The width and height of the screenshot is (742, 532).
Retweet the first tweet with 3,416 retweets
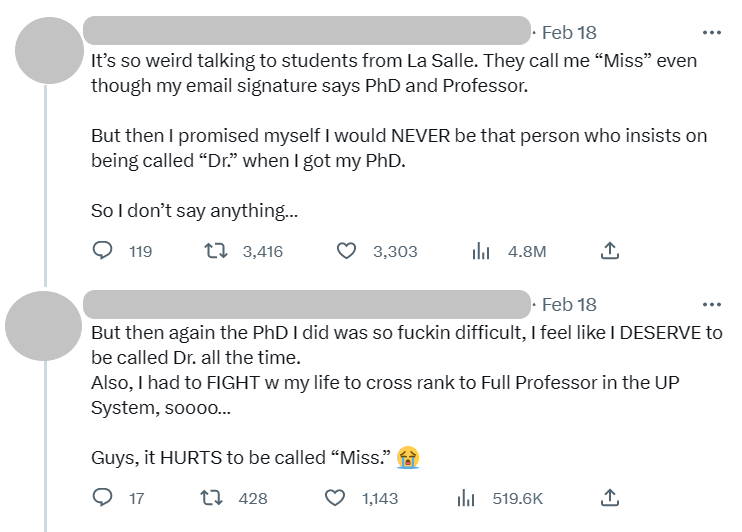(216, 250)
